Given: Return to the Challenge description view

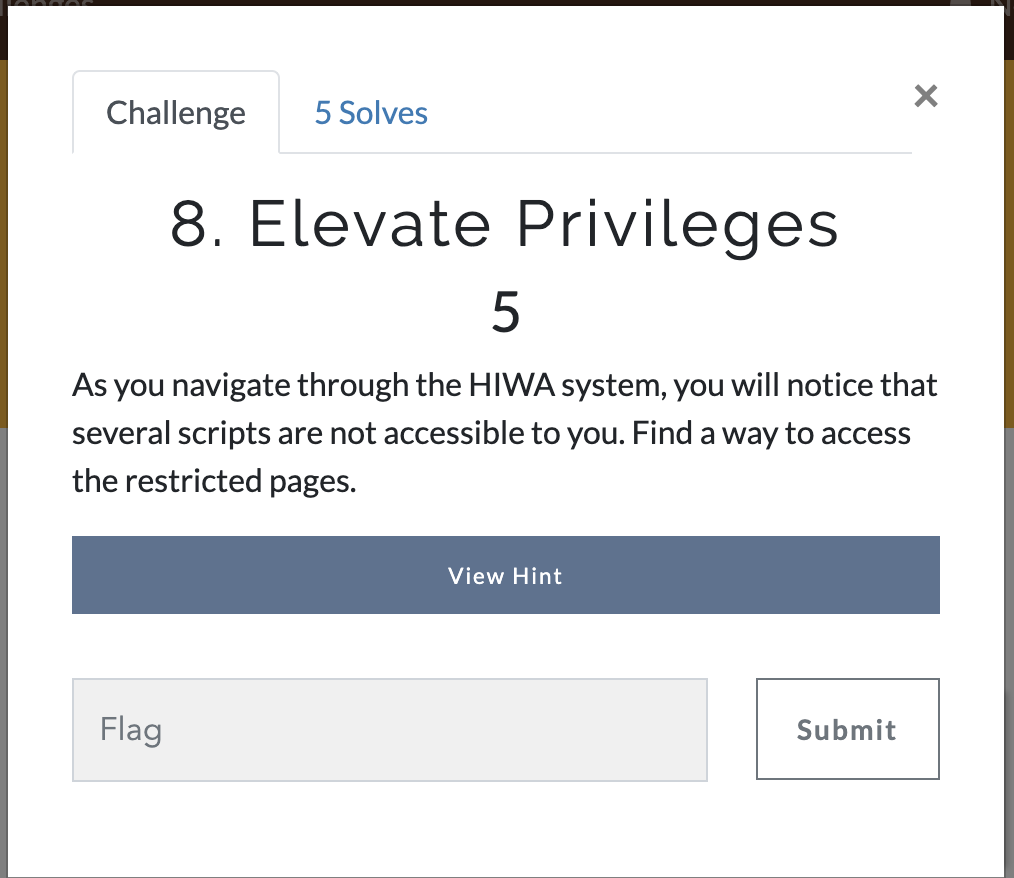Looking at the screenshot, I should click(x=175, y=113).
